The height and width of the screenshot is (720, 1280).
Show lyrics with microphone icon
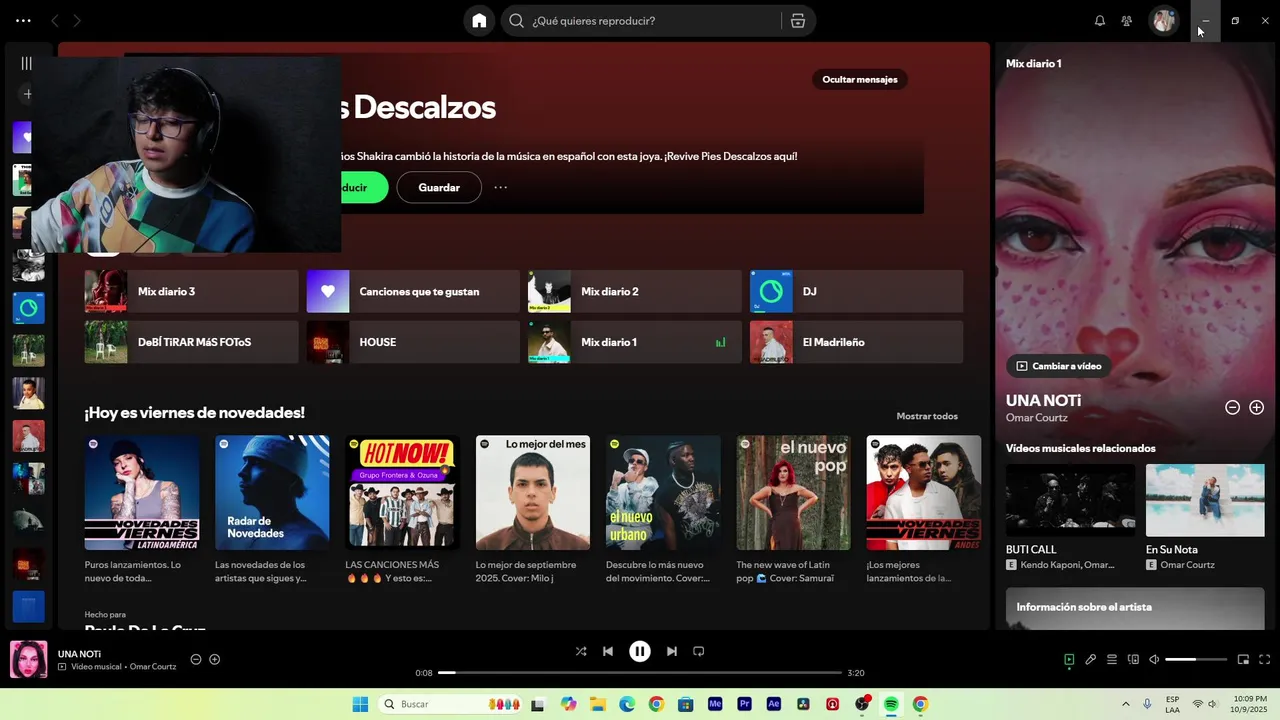(1091, 659)
